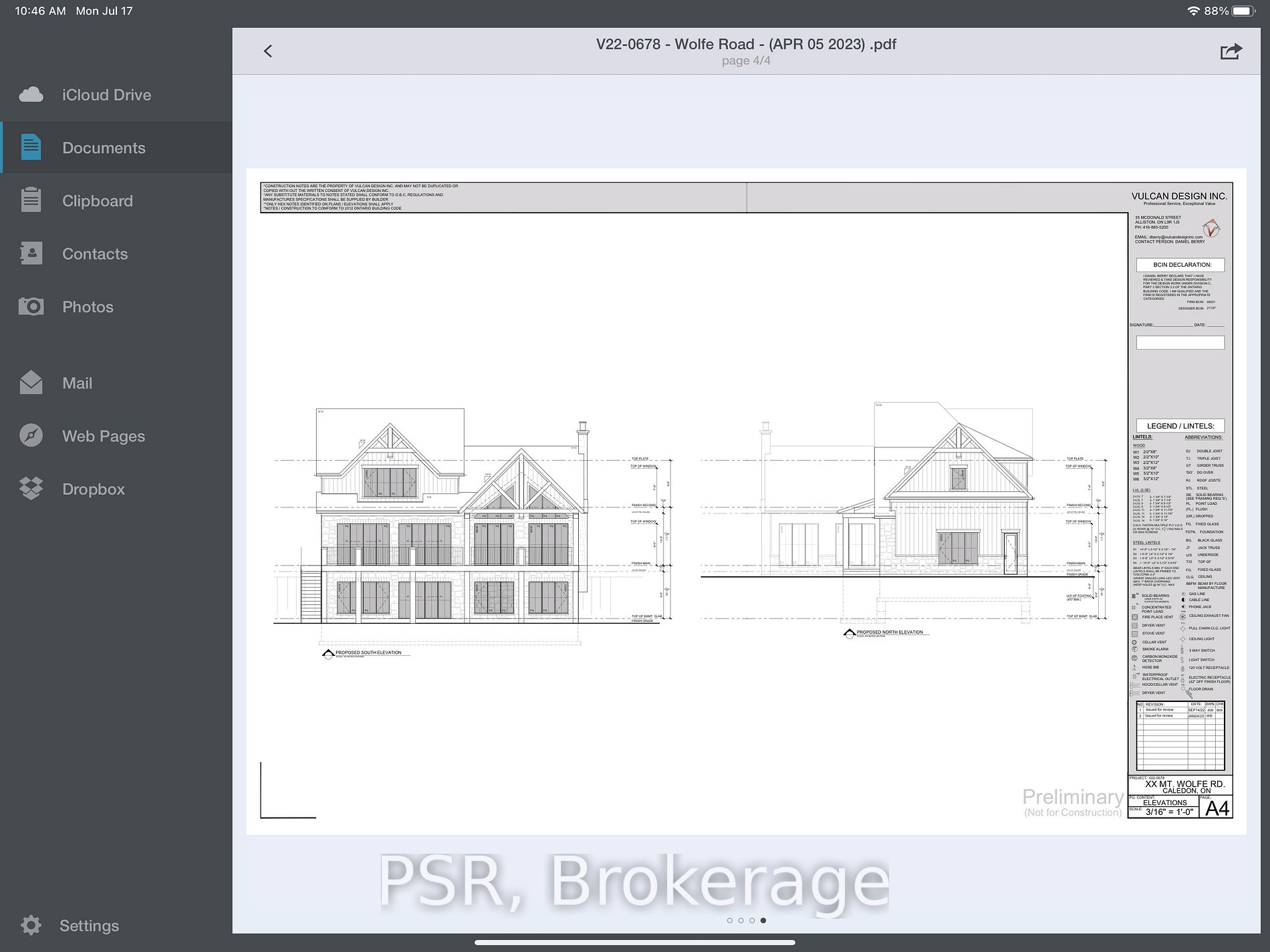This screenshot has height=952, width=1270.
Task: Open Settings label in sidebar
Action: click(89, 925)
